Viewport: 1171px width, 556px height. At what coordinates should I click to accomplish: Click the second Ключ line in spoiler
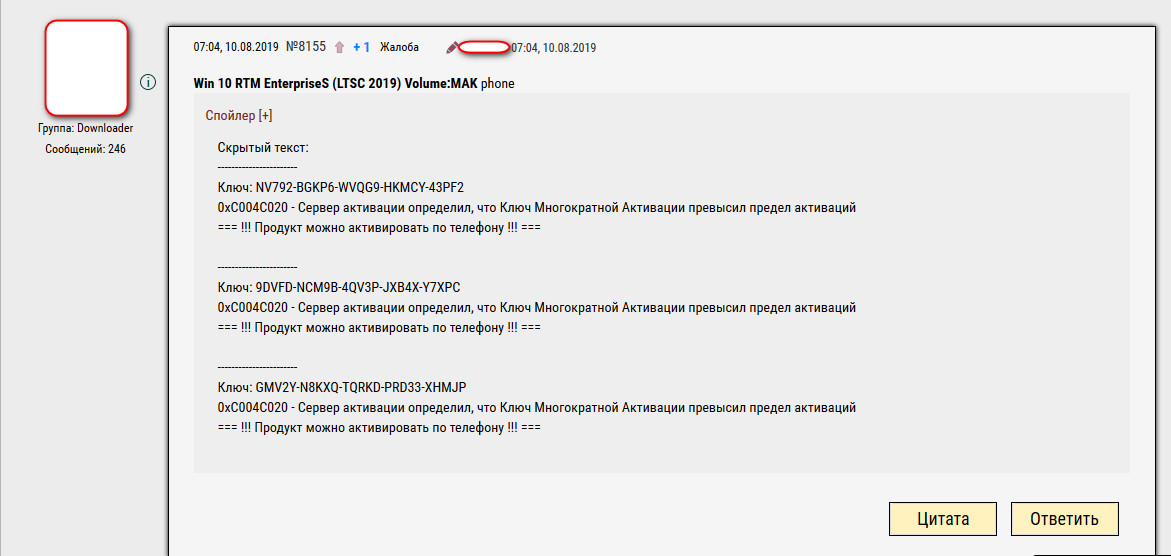click(x=338, y=288)
